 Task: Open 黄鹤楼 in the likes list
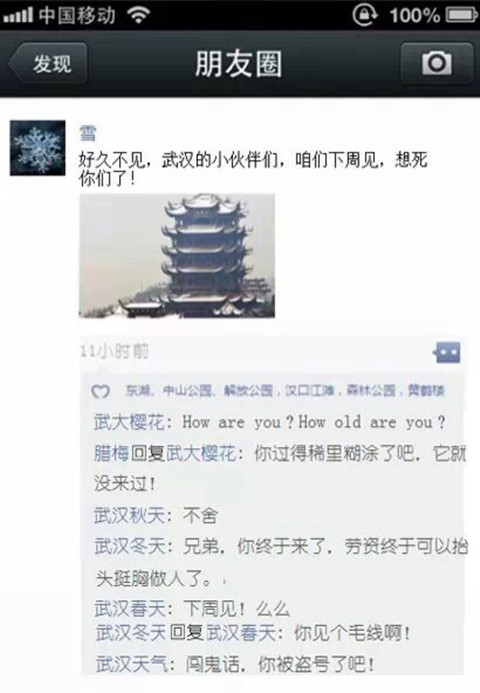pos(426,391)
